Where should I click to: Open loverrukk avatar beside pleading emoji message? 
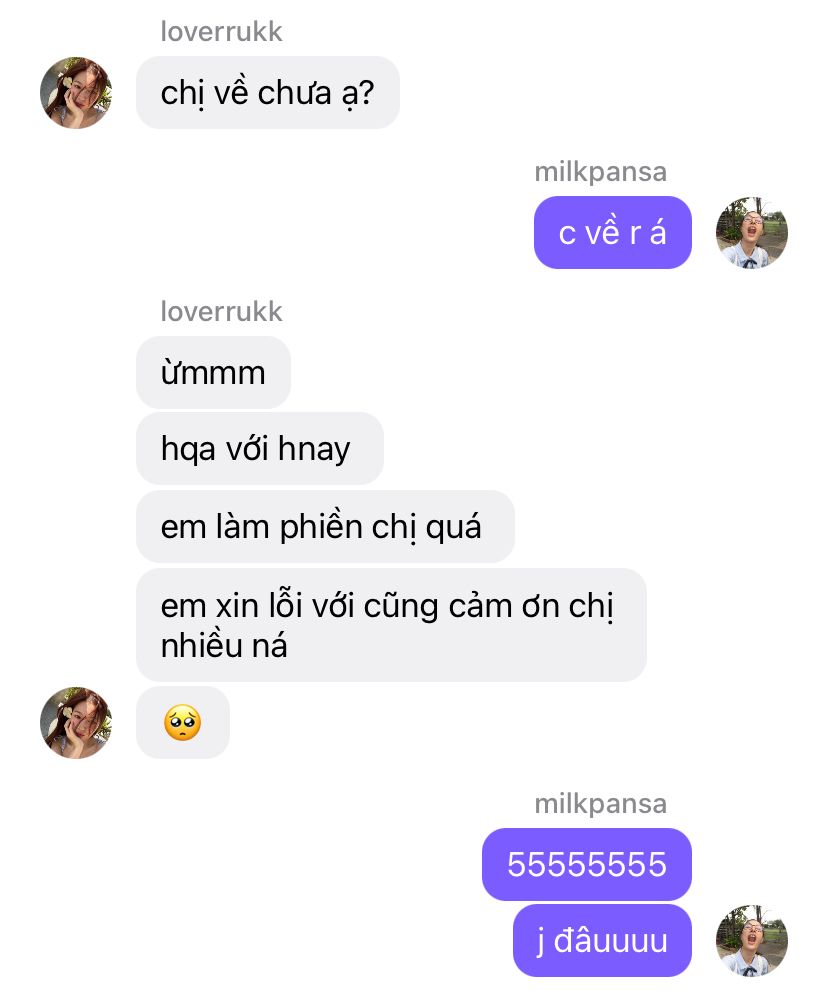click(x=76, y=722)
